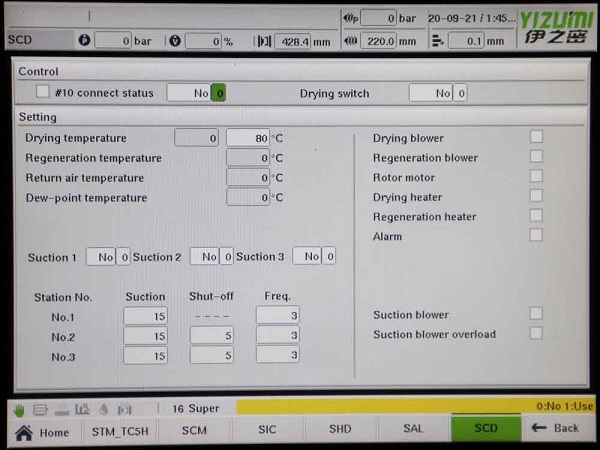
Task: Click the mold position icon beside 428.4 mm
Action: (264, 41)
